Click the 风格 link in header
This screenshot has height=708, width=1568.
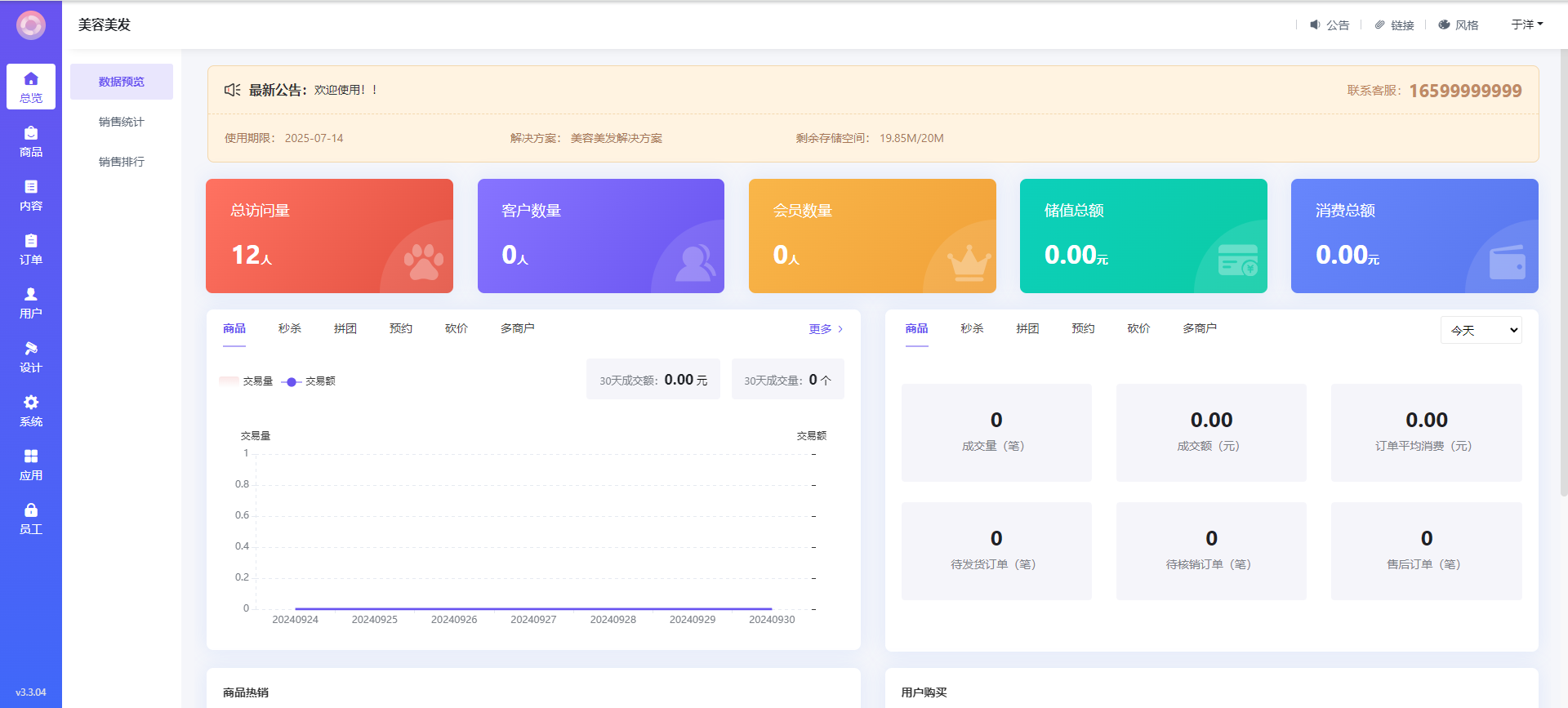click(x=1467, y=25)
